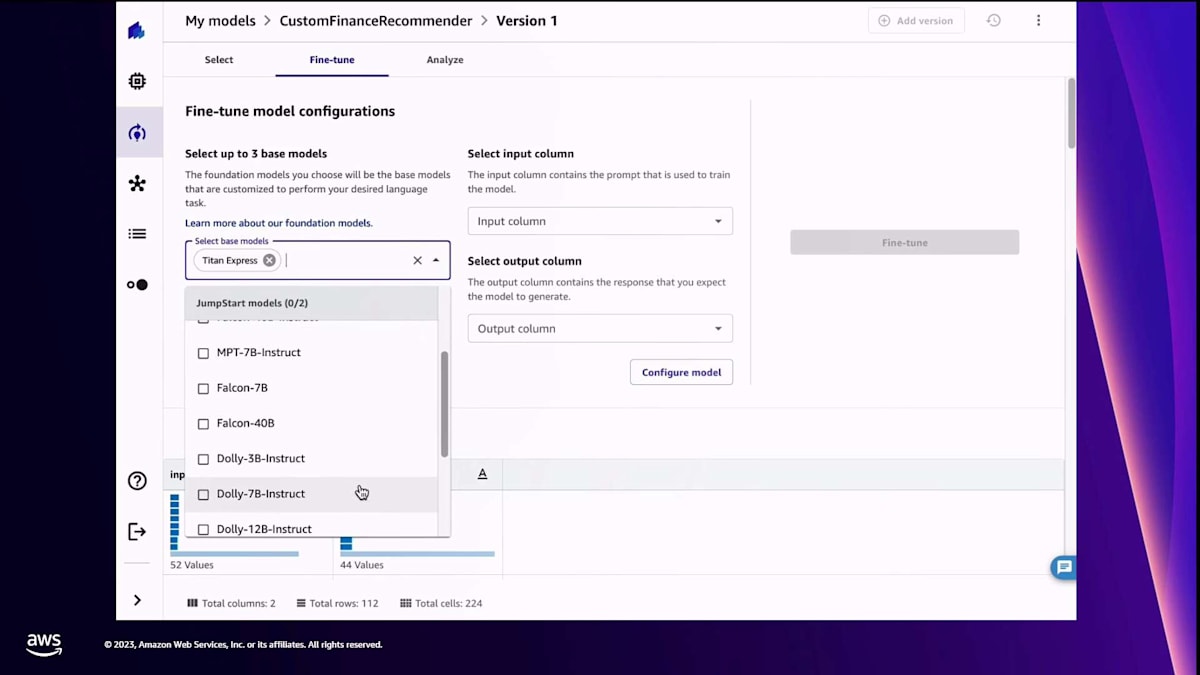Check the Dolly-7B-Instruct checkbox
Viewport: 1200px width, 675px height.
[203, 494]
